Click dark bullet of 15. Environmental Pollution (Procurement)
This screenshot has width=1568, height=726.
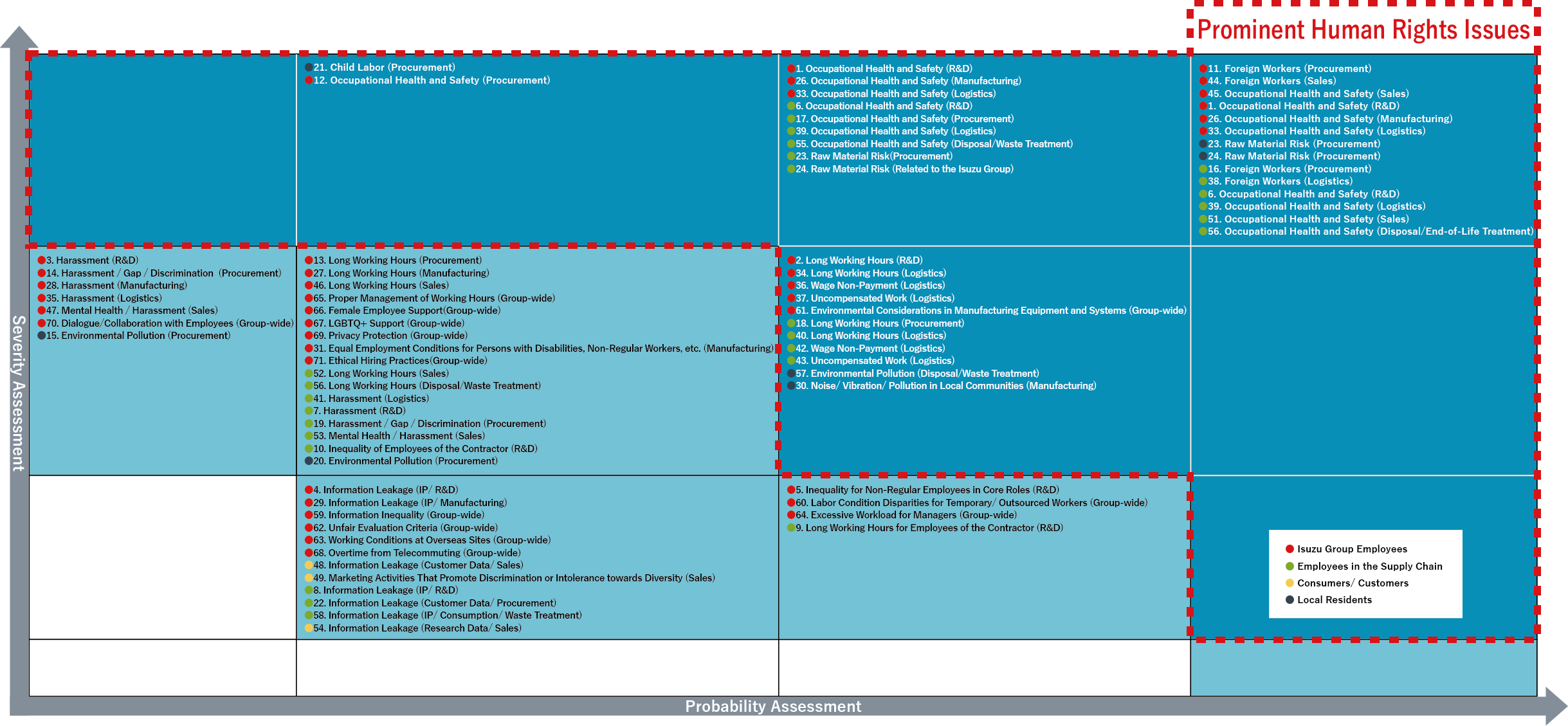[42, 335]
